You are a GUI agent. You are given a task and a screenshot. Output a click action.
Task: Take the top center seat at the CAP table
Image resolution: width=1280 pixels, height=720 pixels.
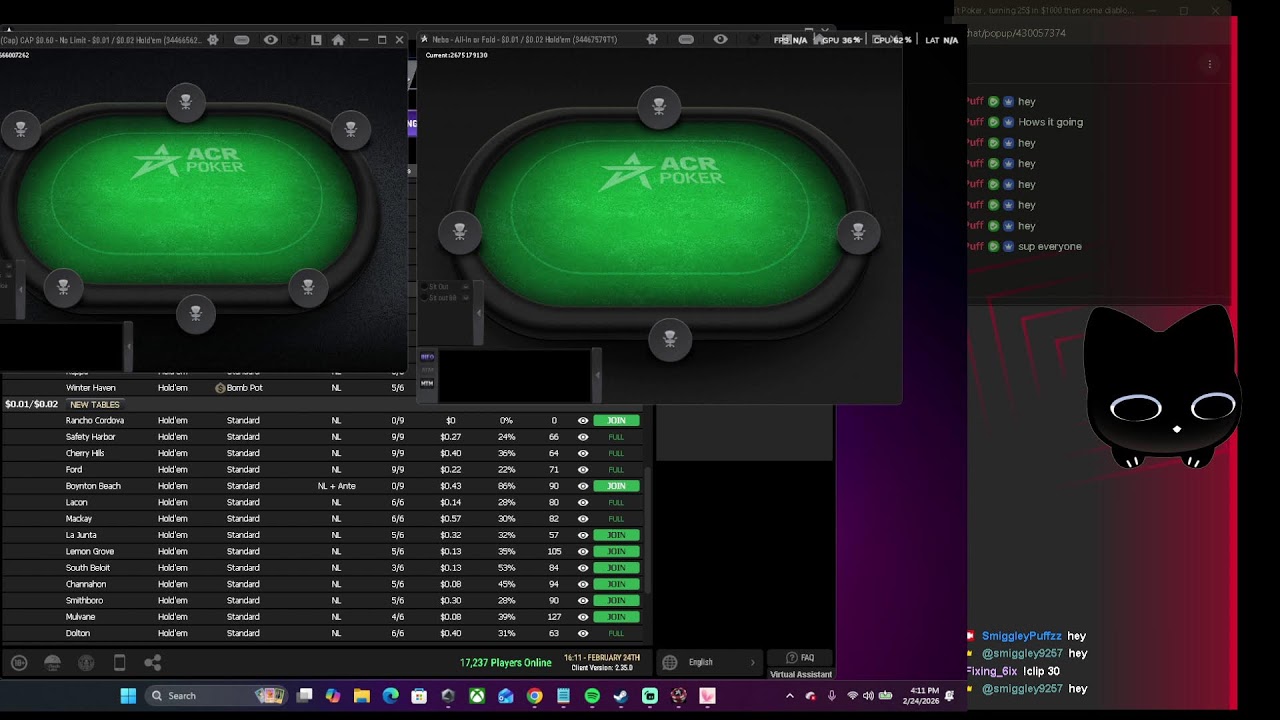coord(186,101)
